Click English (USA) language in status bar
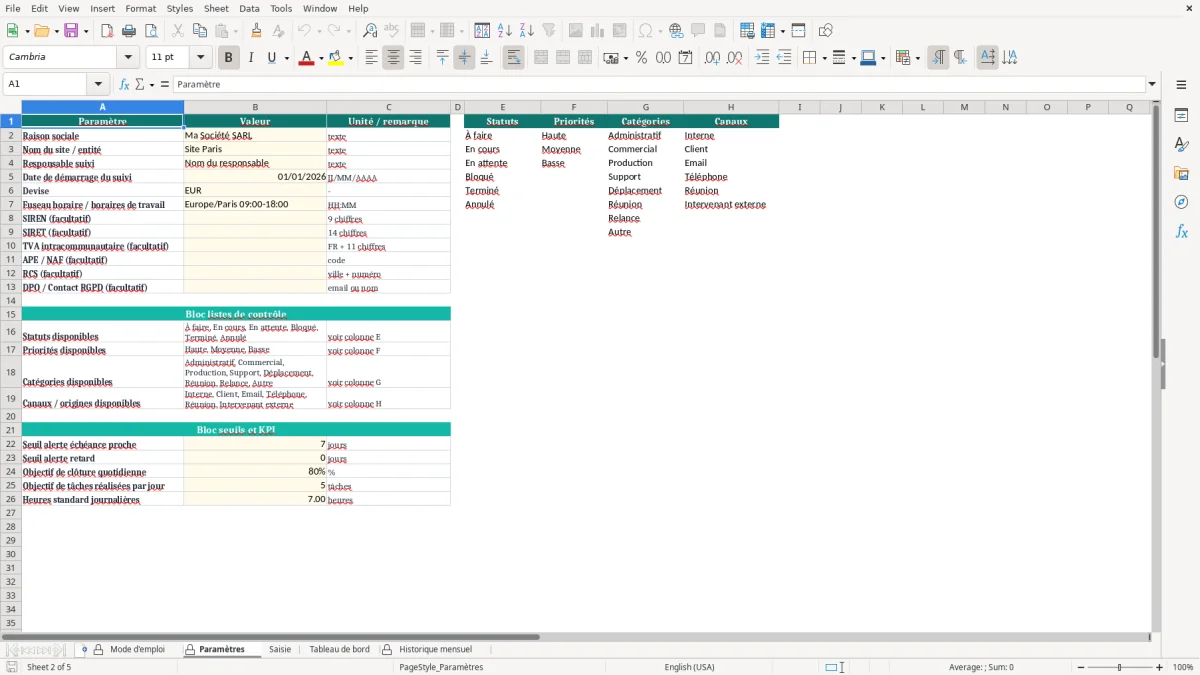The height and width of the screenshot is (675, 1200). 689,667
